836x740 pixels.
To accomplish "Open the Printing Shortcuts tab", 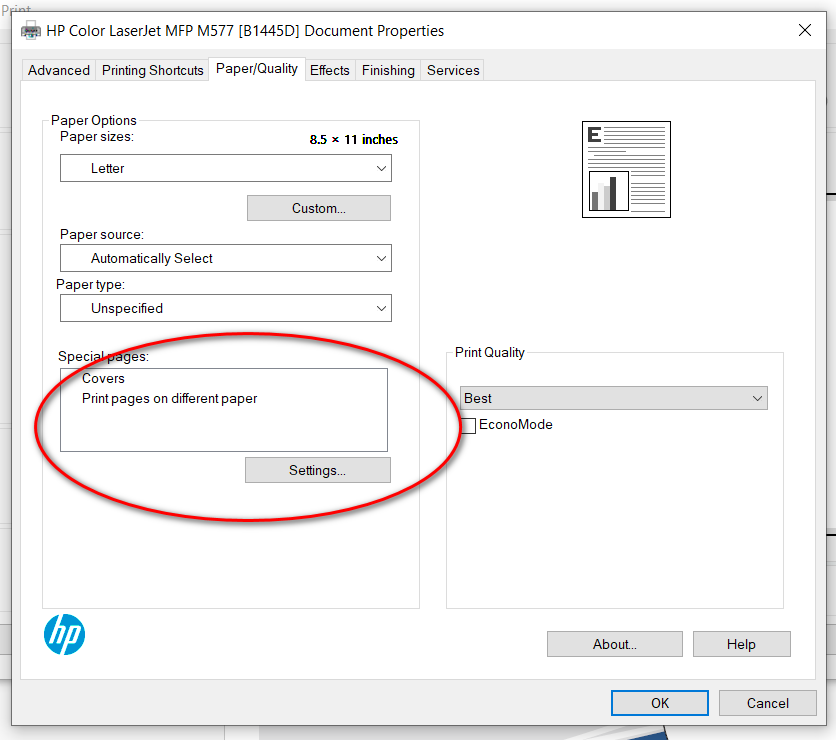I will (x=152, y=70).
